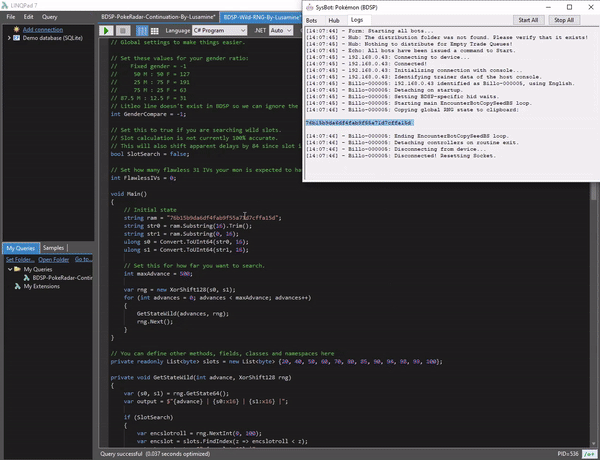Click the lambda icon of BDSP-PokeRadar query

[x=26, y=278]
